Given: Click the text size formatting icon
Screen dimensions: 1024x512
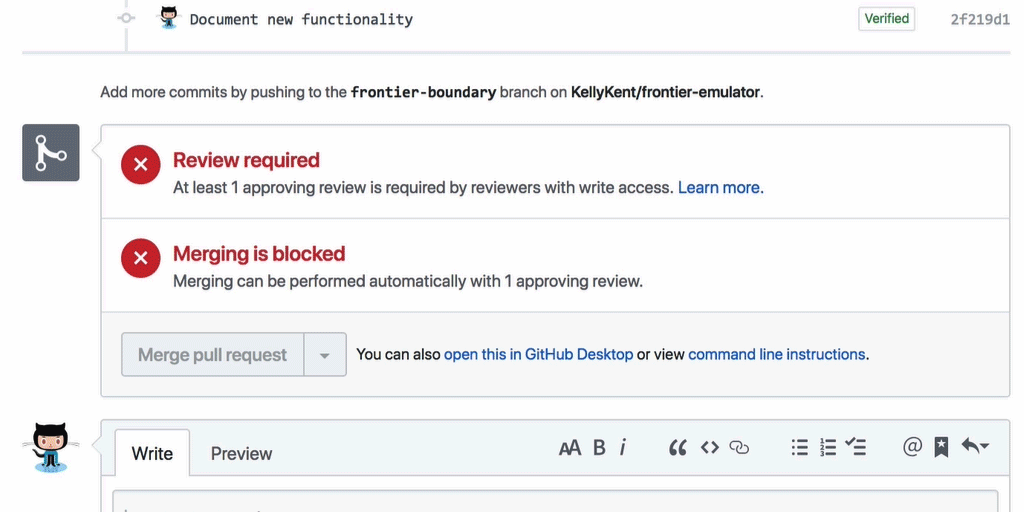Looking at the screenshot, I should click(x=569, y=448).
